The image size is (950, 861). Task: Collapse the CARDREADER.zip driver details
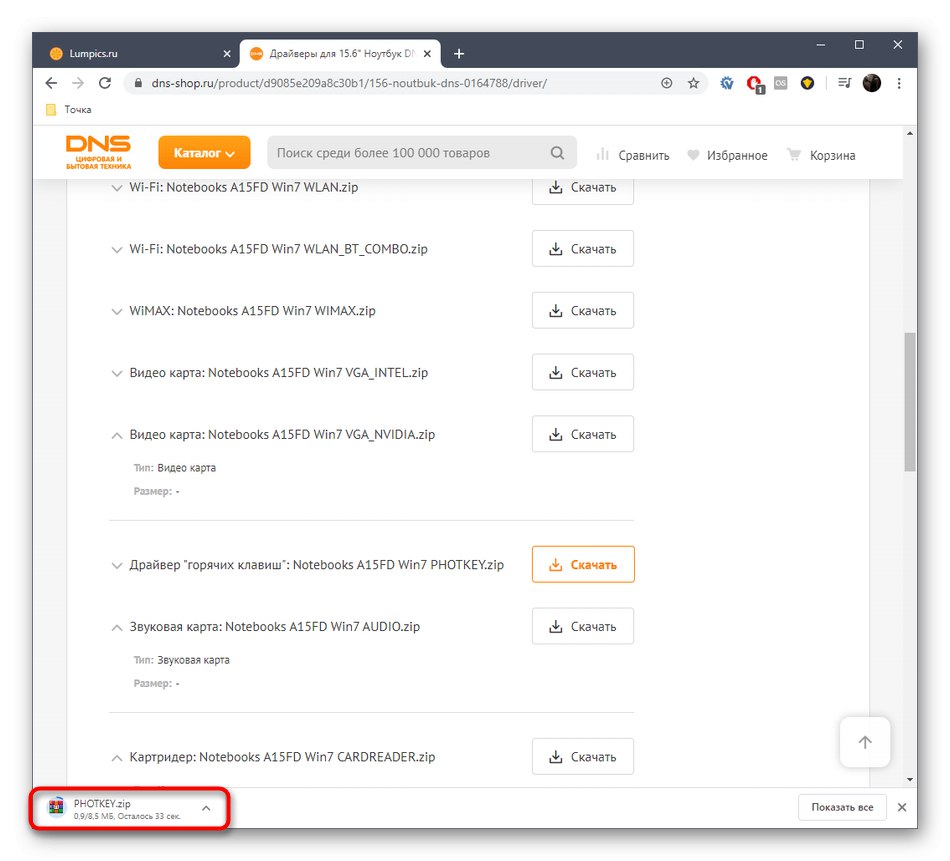(x=116, y=757)
